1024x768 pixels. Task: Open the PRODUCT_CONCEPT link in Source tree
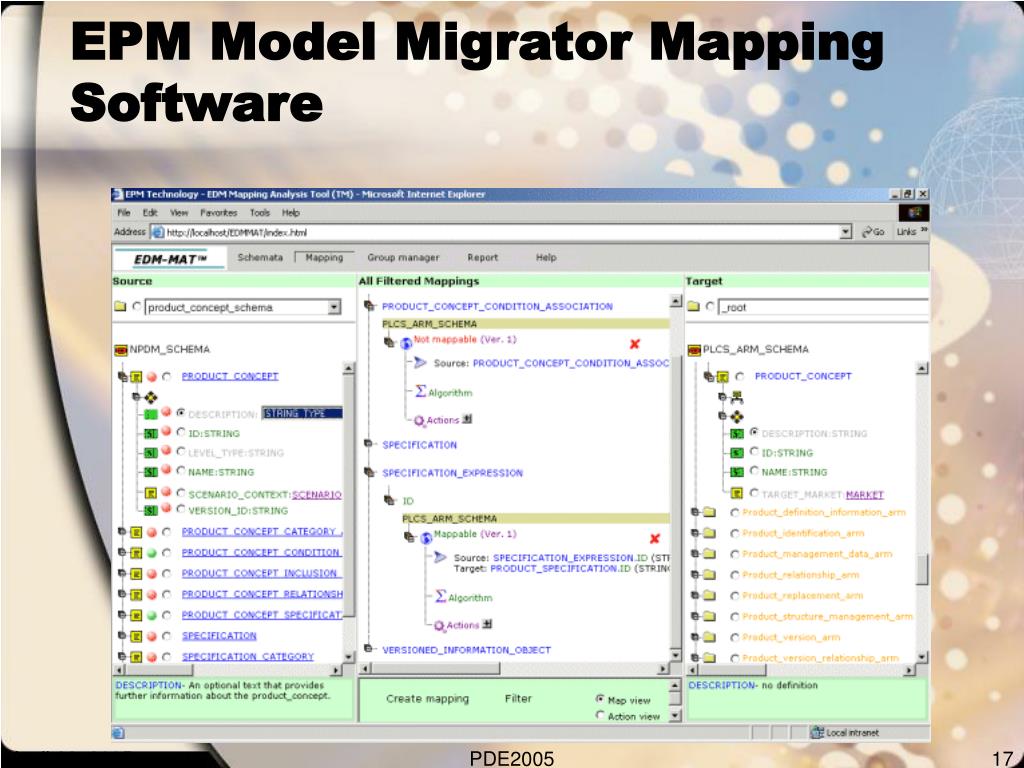(x=230, y=376)
